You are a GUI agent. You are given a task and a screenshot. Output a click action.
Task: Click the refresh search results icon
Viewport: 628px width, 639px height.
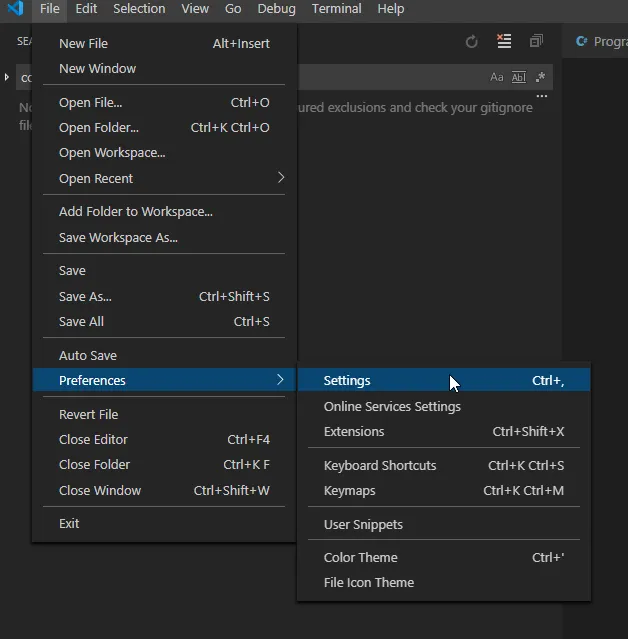click(x=472, y=42)
